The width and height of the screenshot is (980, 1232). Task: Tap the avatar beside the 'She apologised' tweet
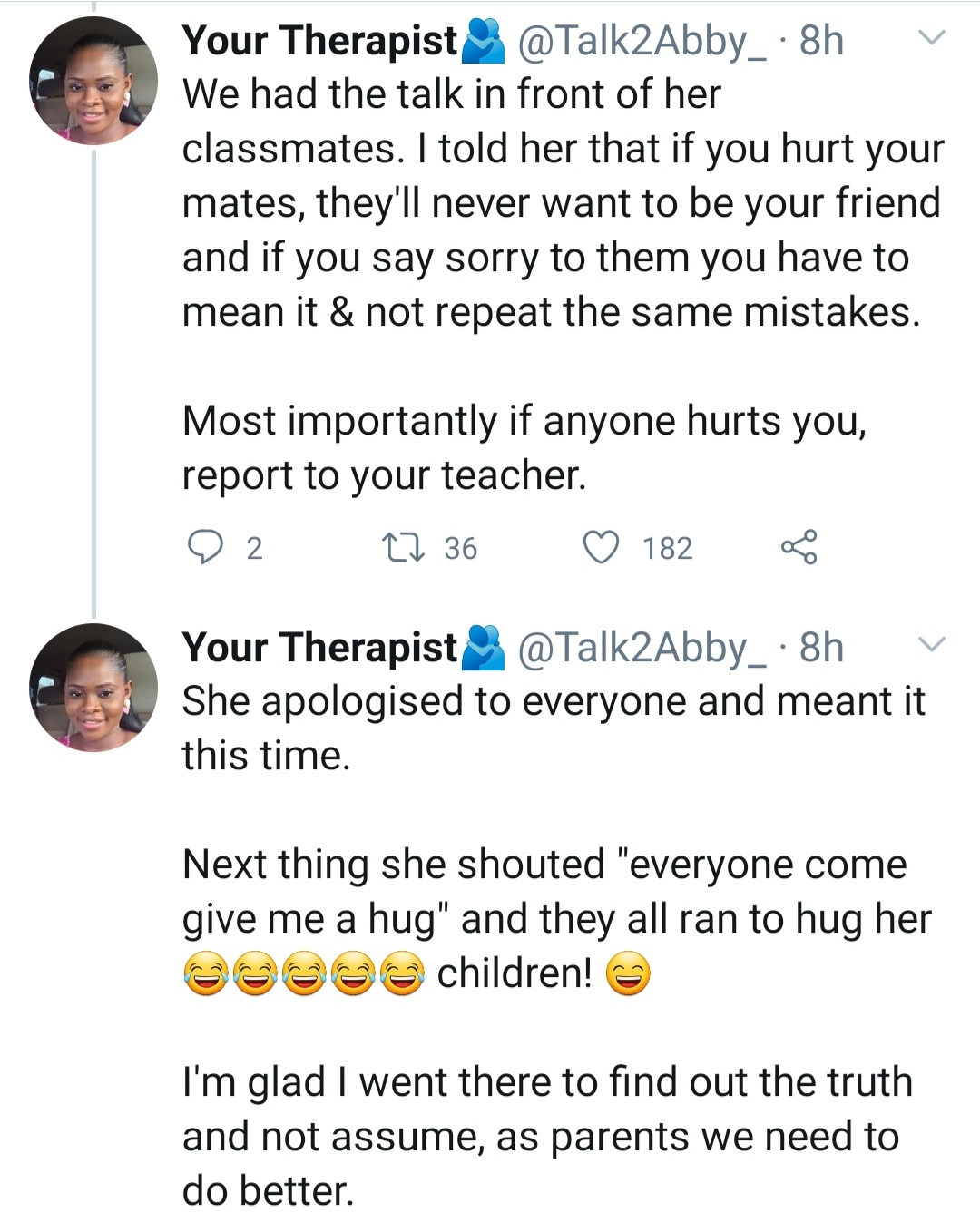(93, 688)
